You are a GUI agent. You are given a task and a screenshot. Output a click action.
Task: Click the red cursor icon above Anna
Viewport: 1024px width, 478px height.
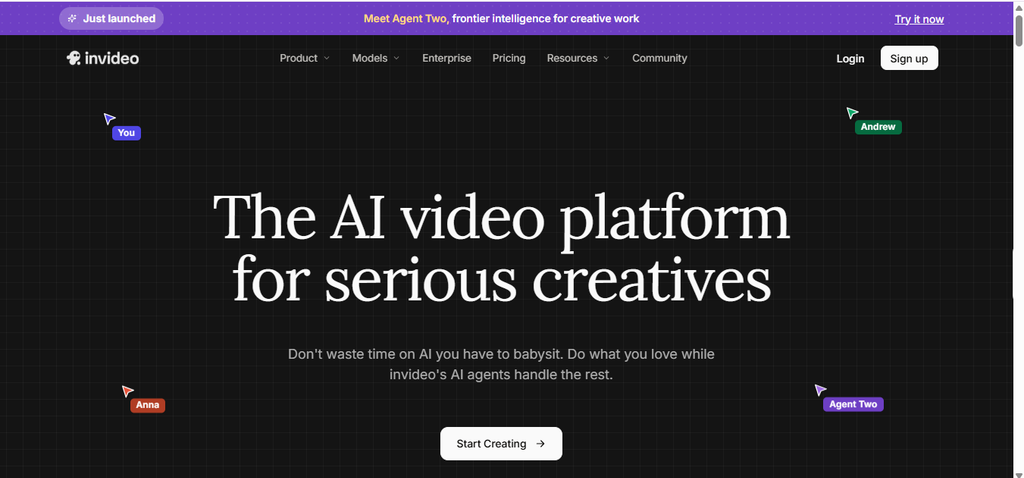pyautogui.click(x=127, y=391)
